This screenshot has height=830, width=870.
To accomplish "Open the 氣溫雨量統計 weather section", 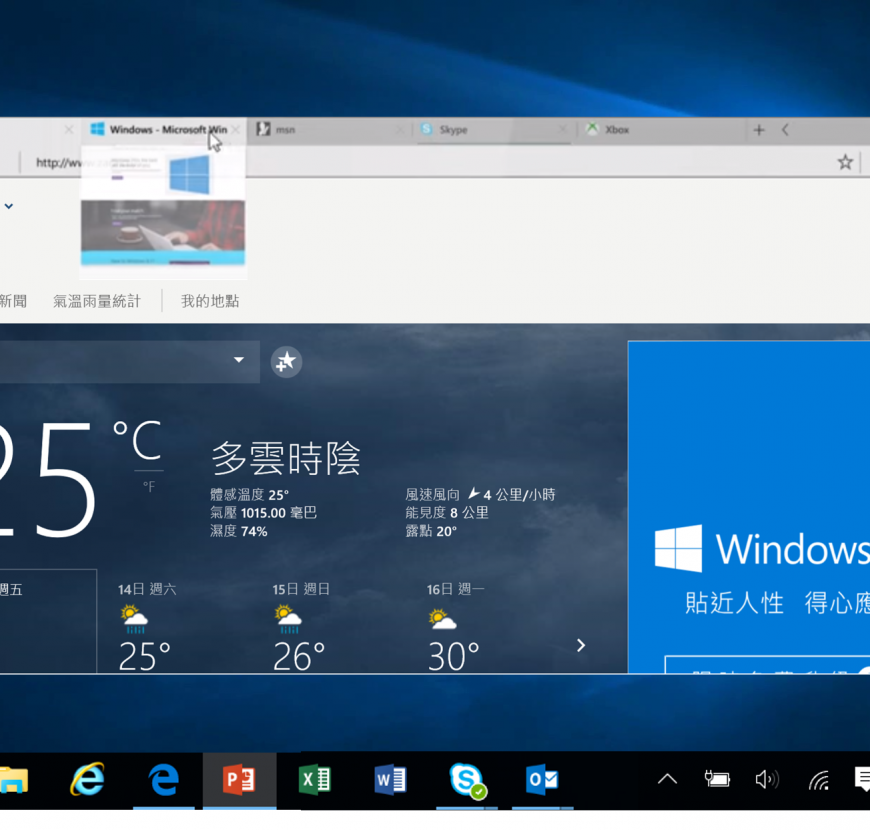I will coord(97,301).
